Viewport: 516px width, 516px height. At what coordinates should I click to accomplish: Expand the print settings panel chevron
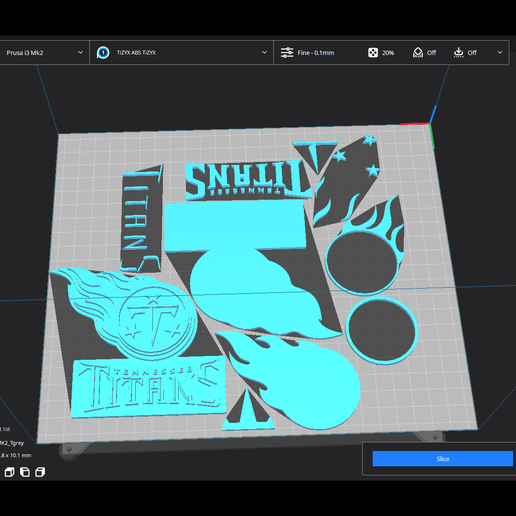pyautogui.click(x=500, y=52)
